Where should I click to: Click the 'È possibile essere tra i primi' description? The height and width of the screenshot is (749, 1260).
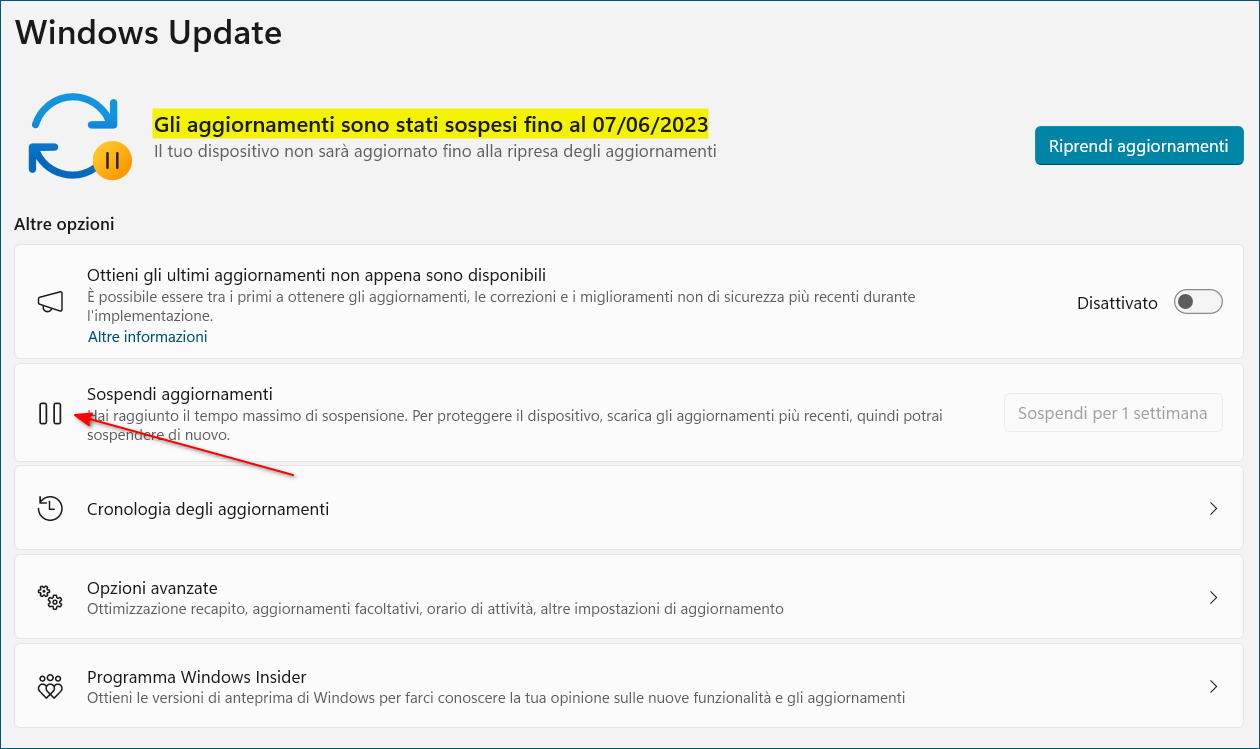click(x=501, y=306)
